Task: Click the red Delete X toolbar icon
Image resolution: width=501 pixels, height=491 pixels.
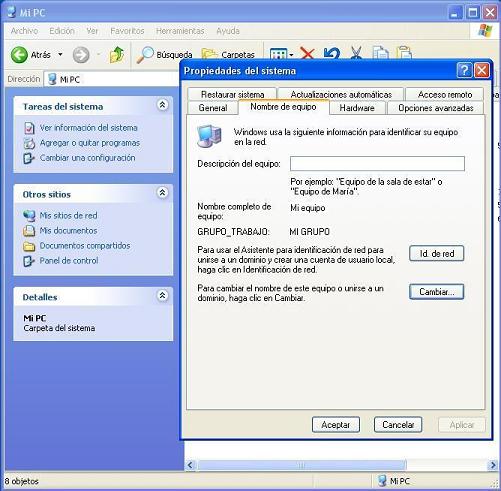Action: [x=307, y=53]
